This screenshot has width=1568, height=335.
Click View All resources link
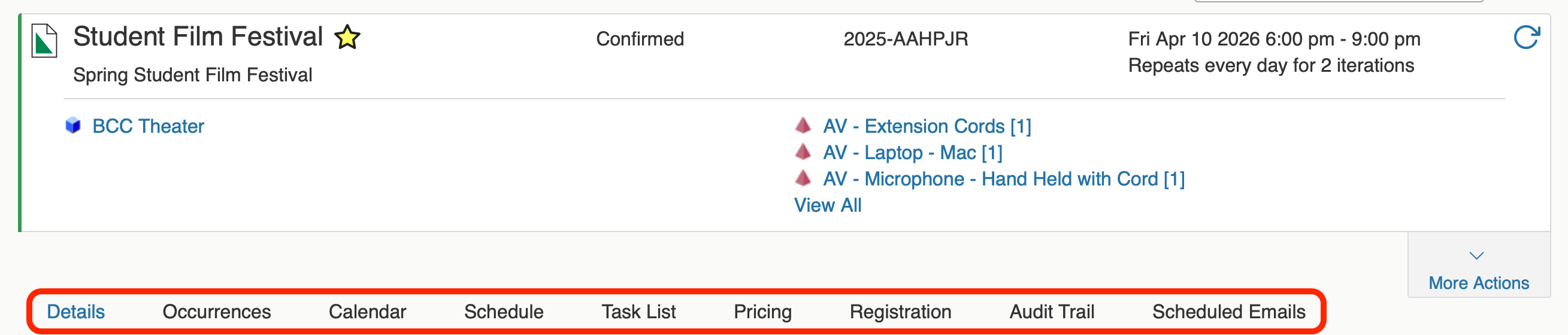point(827,206)
